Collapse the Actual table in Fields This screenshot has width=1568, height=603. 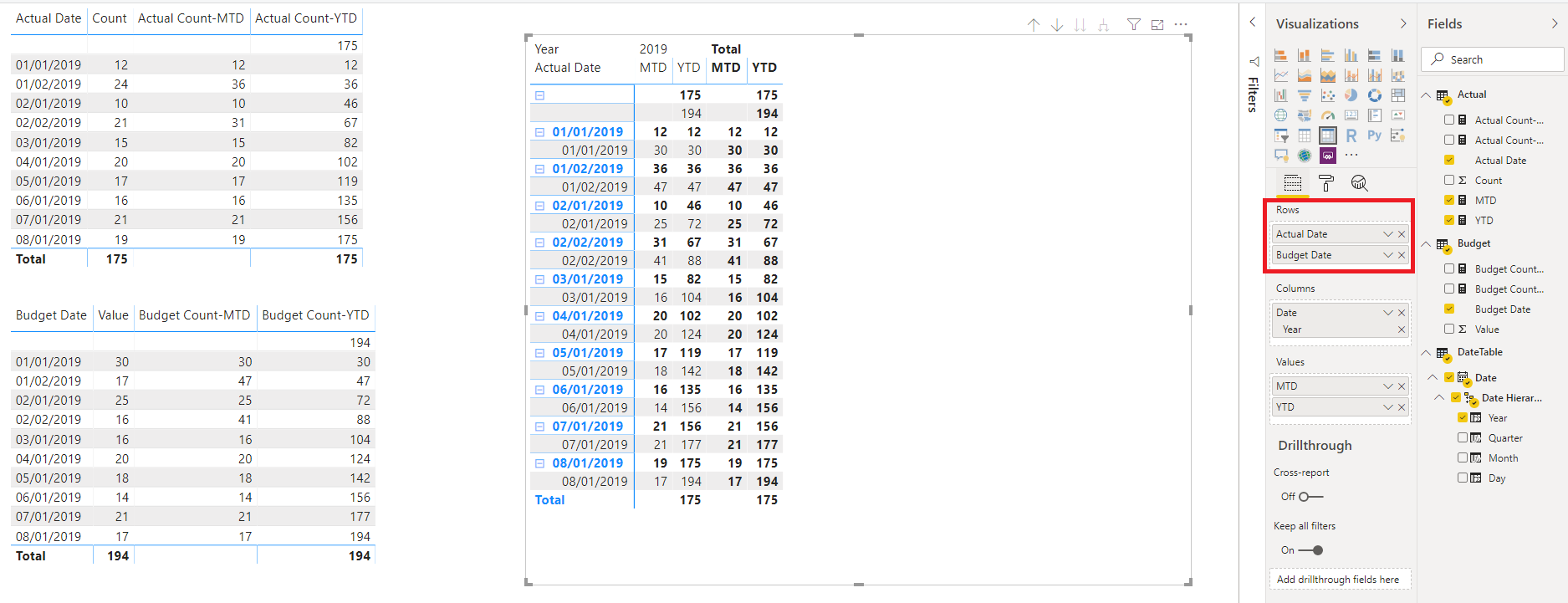(1426, 95)
